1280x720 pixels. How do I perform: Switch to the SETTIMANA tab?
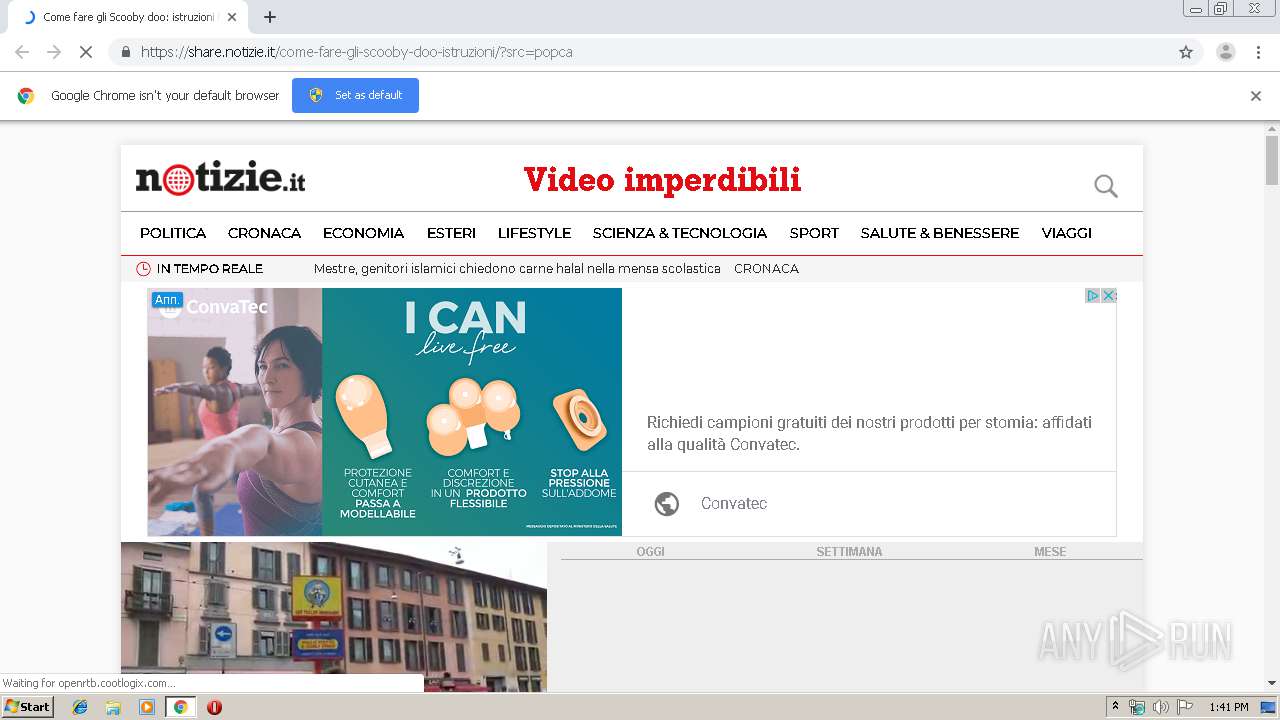[849, 552]
